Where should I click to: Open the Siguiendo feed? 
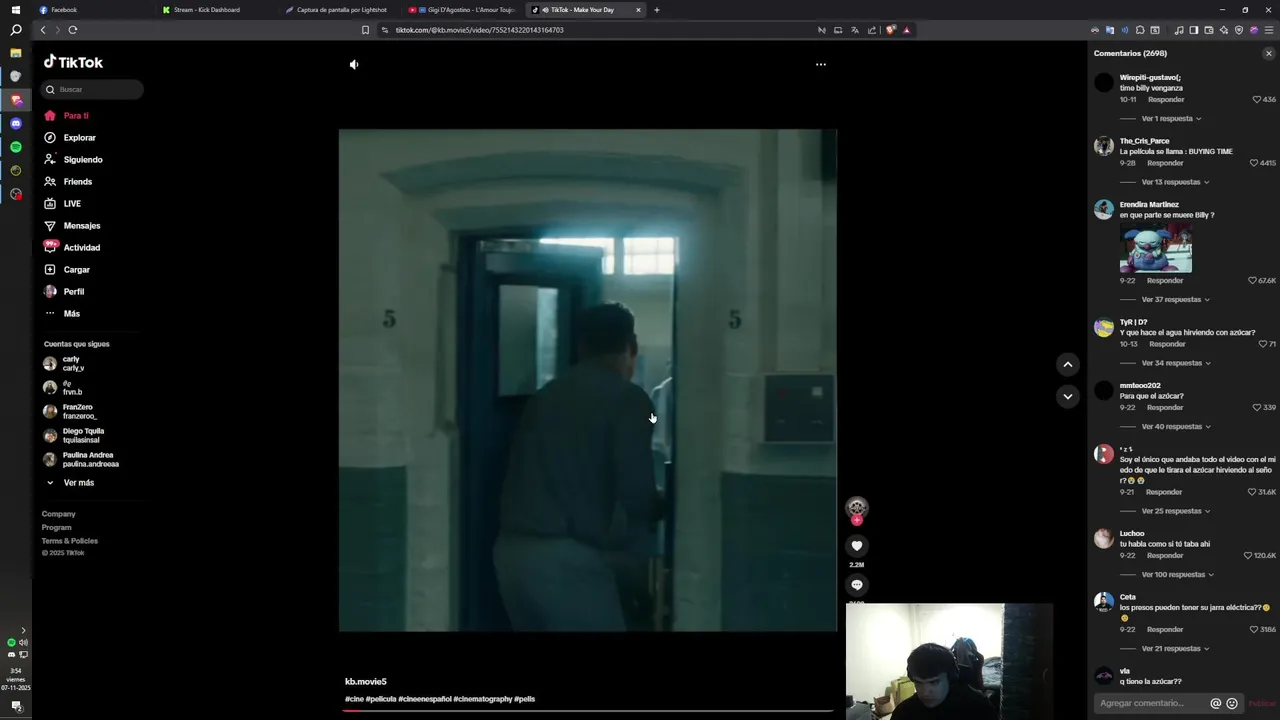(73, 160)
